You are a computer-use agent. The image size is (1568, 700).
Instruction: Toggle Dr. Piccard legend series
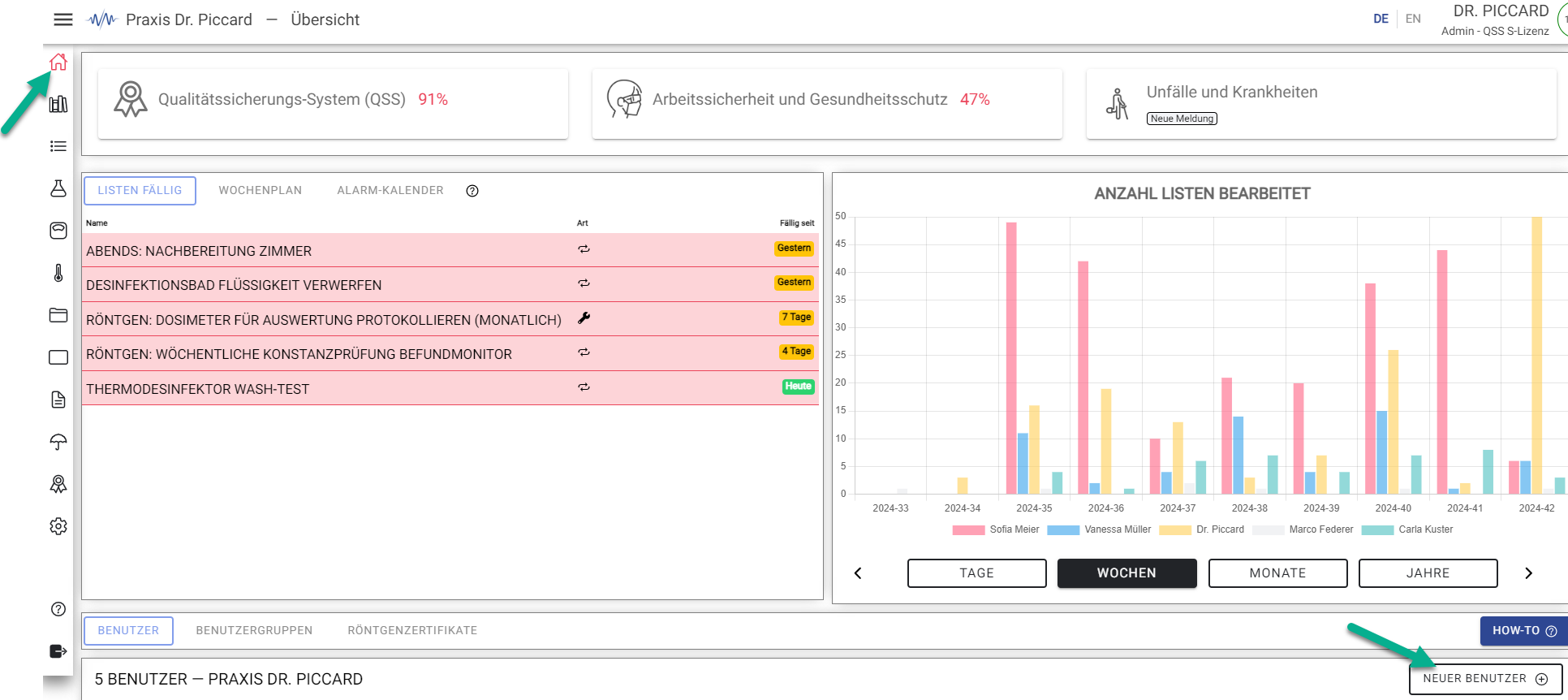click(x=1201, y=529)
